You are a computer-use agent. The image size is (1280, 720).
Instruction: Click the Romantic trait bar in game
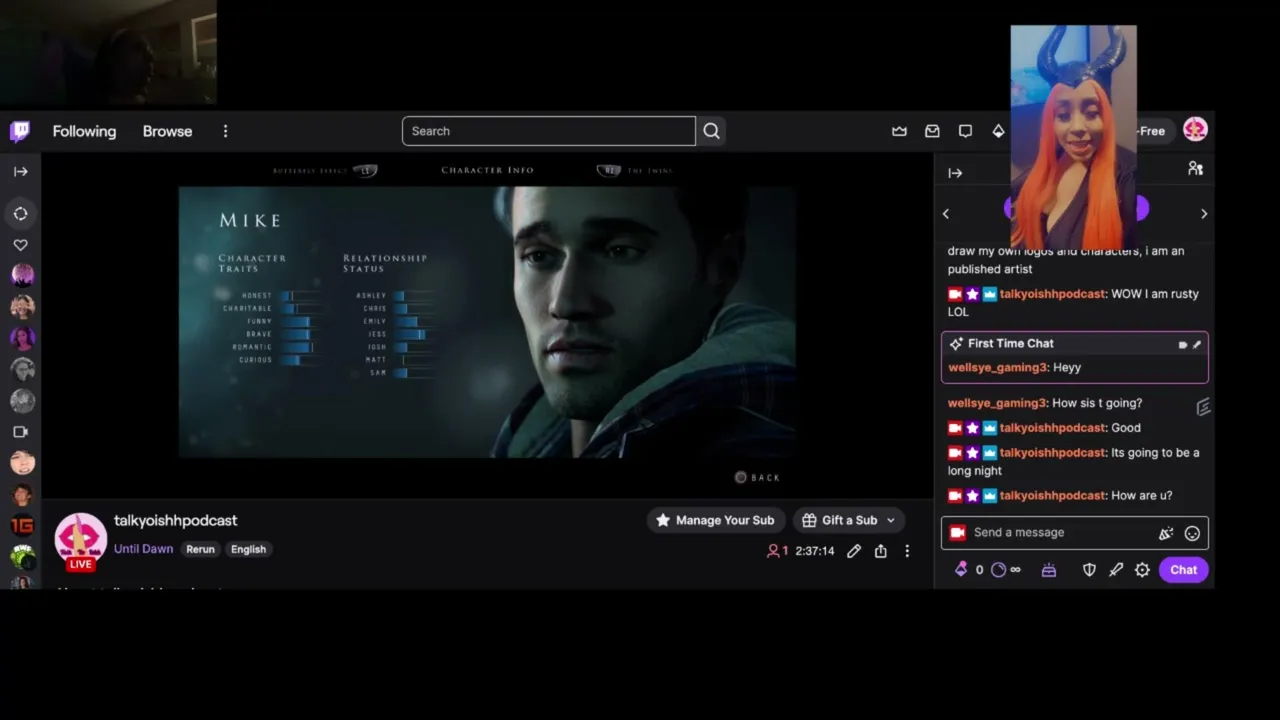point(300,347)
